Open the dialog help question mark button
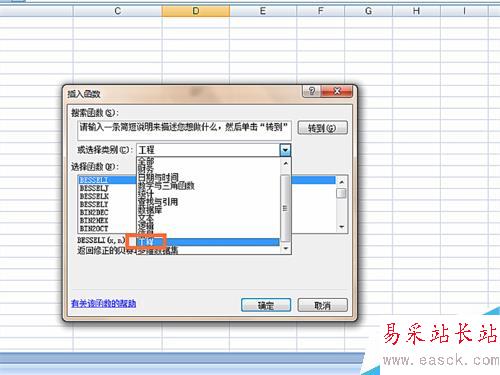The height and width of the screenshot is (375, 500). pyautogui.click(x=312, y=91)
